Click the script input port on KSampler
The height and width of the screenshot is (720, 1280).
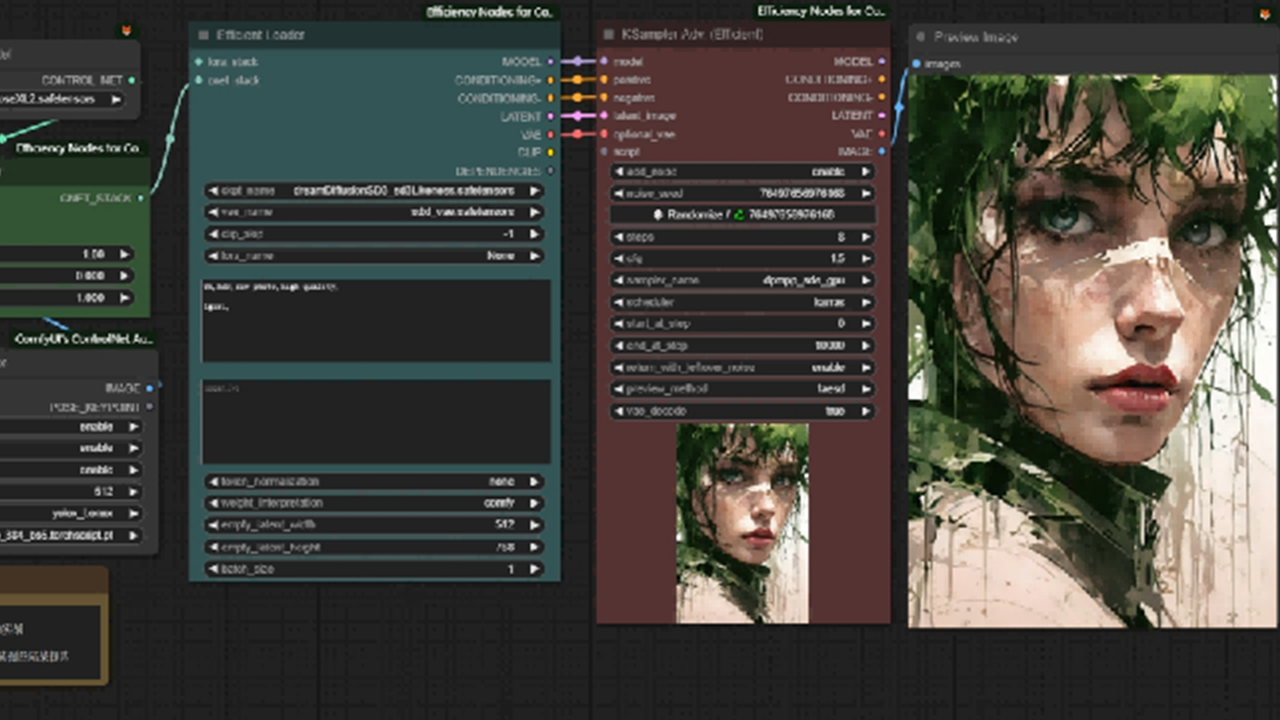[x=604, y=152]
